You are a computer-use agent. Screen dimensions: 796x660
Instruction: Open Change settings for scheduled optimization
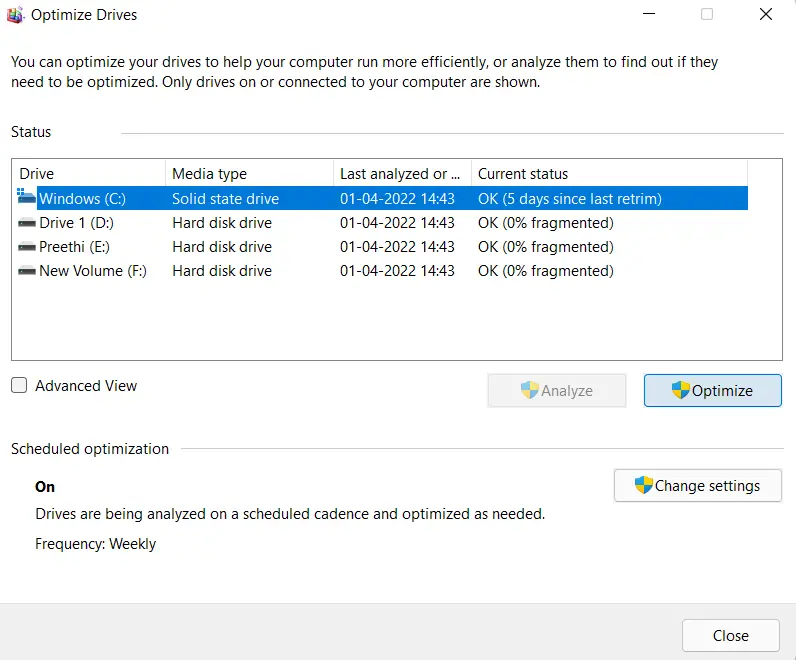point(698,485)
